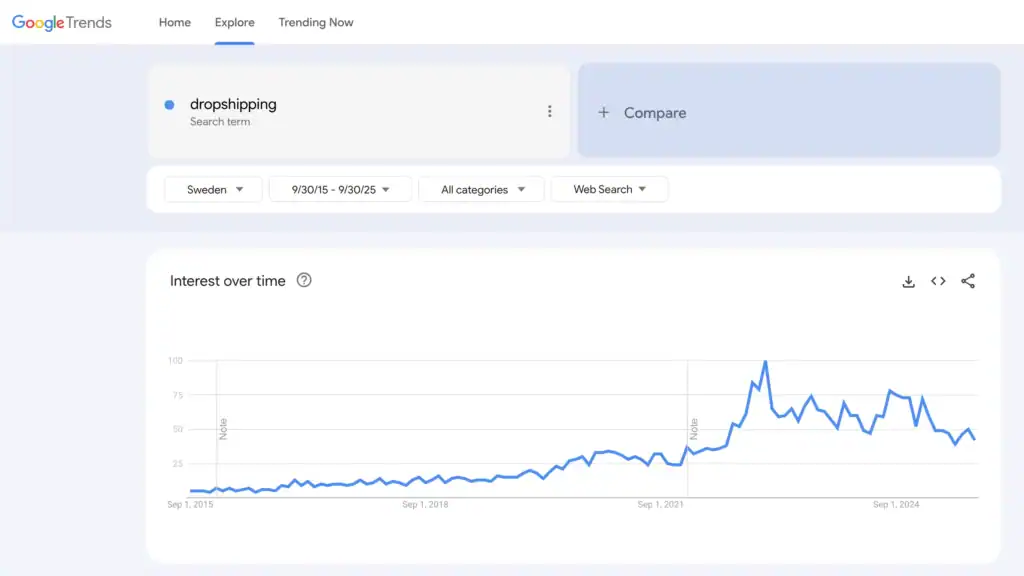Click the Google Trends logo
The image size is (1024, 576).
tap(62, 22)
